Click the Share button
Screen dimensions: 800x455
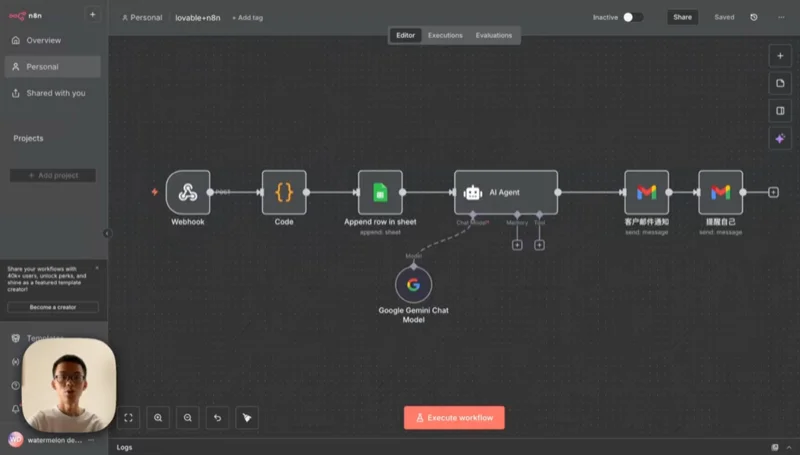tap(682, 17)
